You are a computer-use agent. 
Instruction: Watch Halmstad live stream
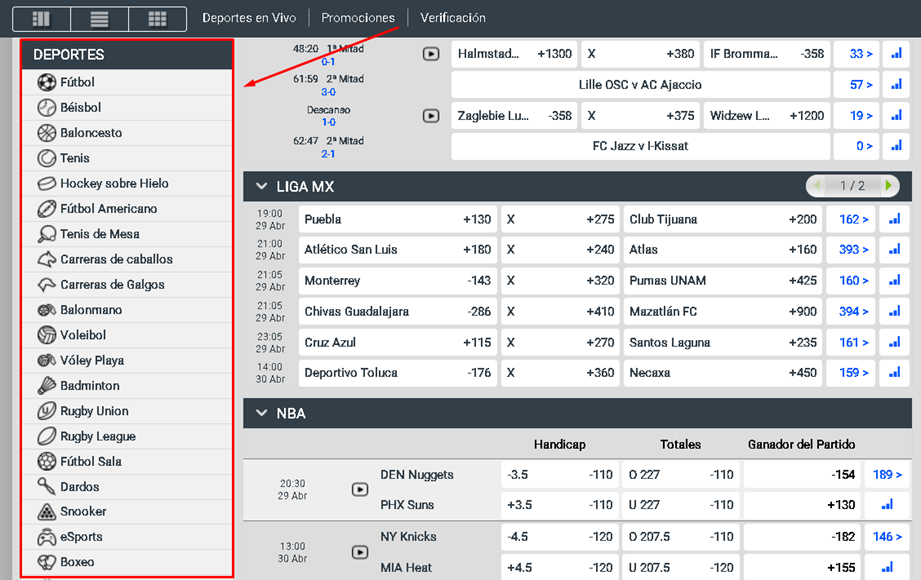click(x=431, y=54)
